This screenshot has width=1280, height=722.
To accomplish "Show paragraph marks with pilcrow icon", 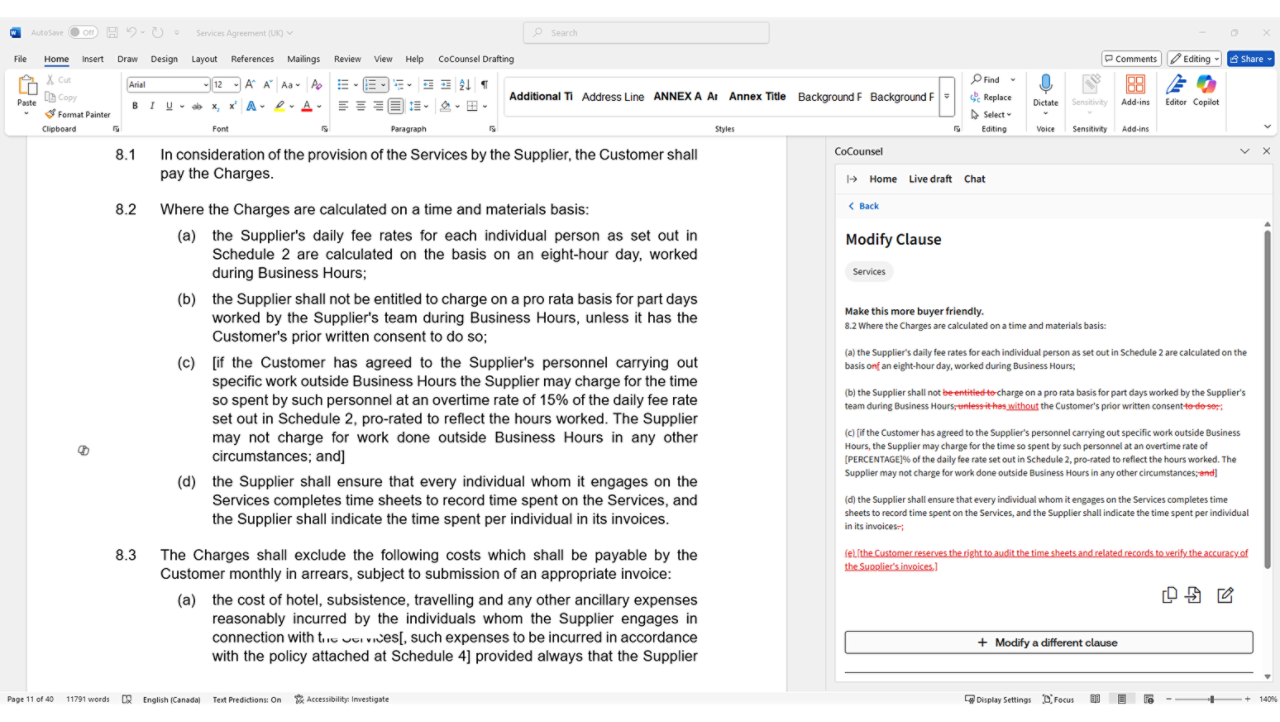I will coord(484,85).
